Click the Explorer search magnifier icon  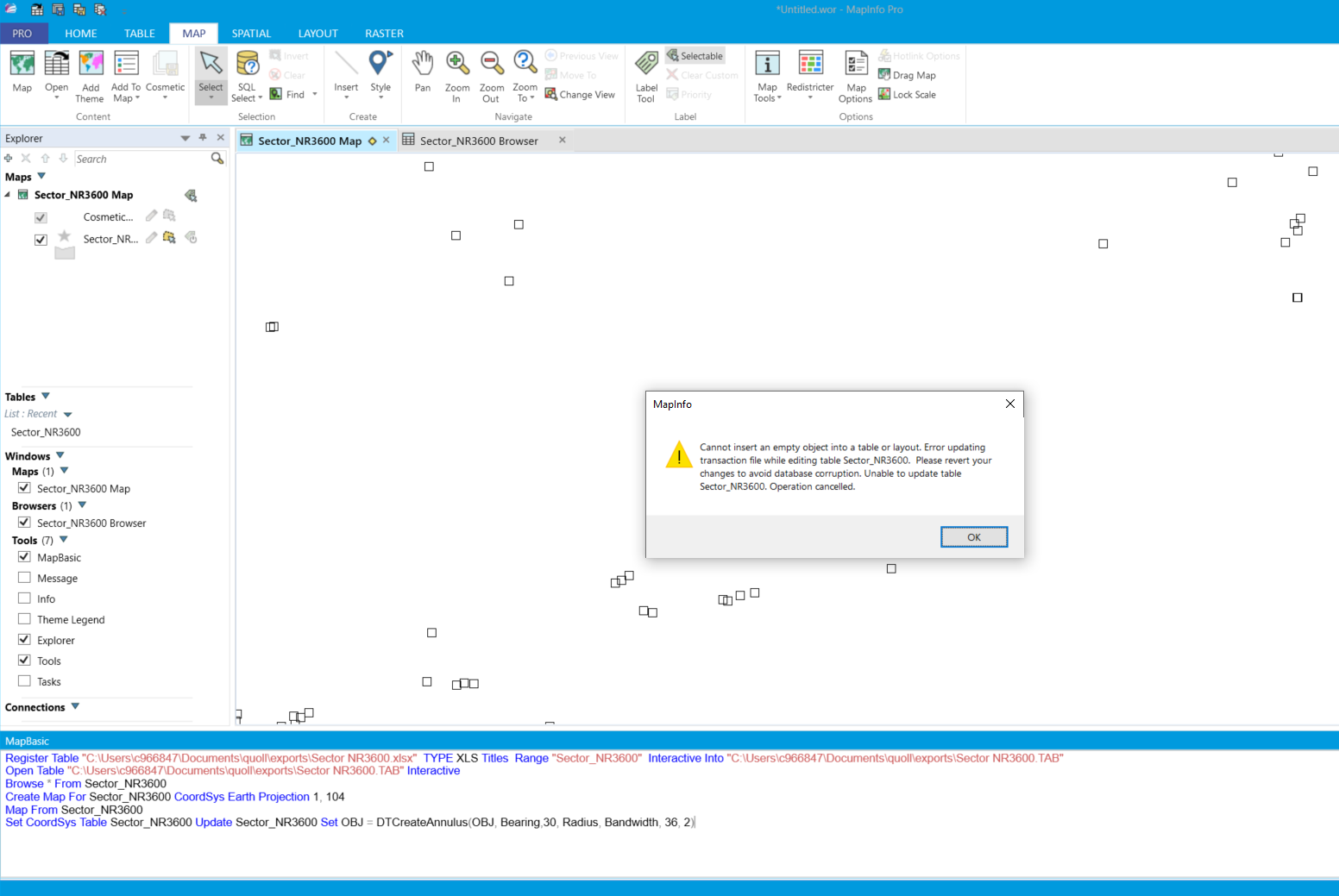pyautogui.click(x=217, y=159)
